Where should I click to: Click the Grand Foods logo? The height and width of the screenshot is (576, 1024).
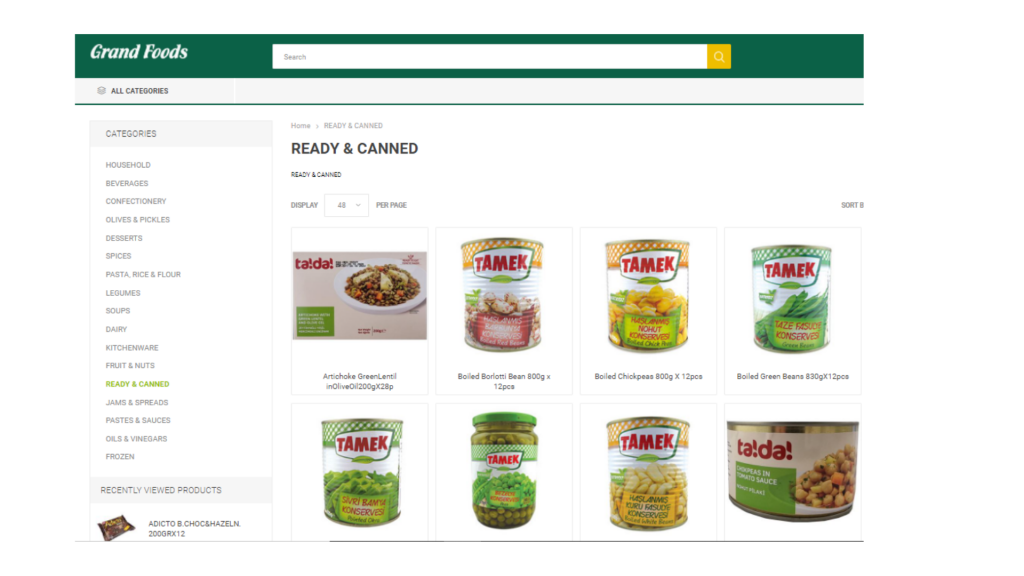point(139,52)
